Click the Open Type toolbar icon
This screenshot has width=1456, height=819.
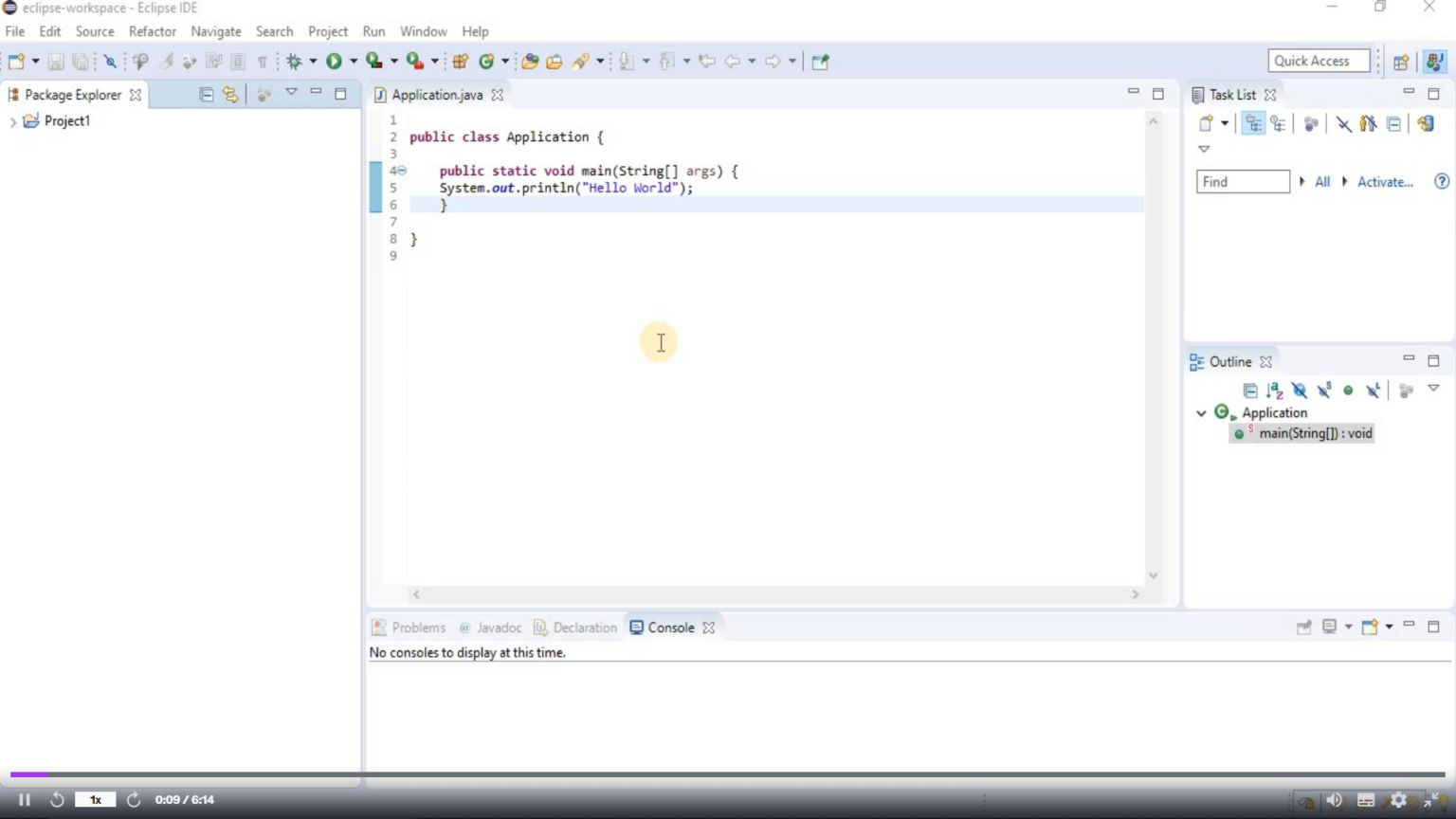click(530, 62)
